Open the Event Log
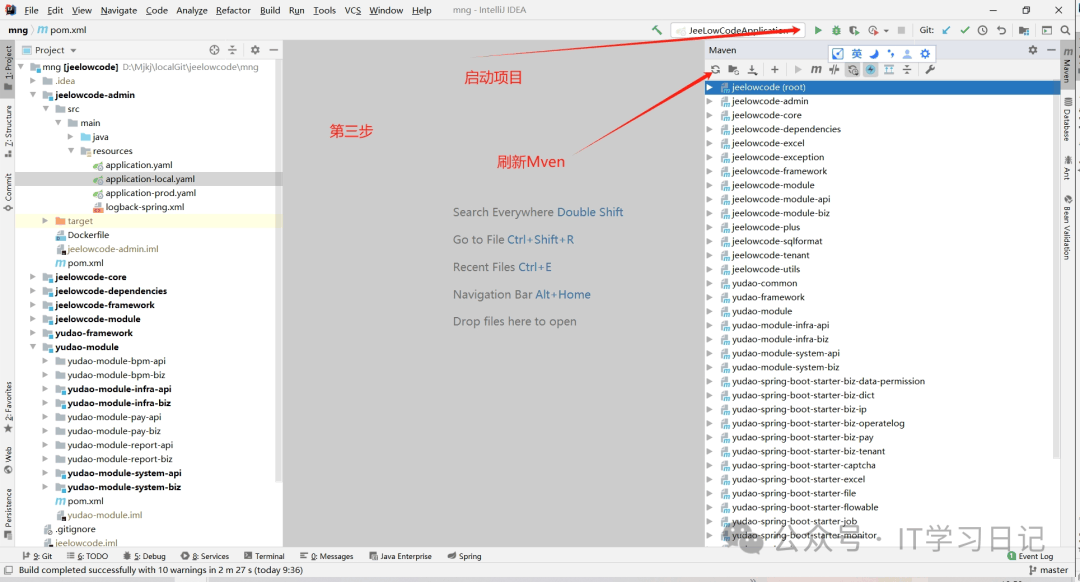The width and height of the screenshot is (1080, 582). pyautogui.click(x=1030, y=556)
